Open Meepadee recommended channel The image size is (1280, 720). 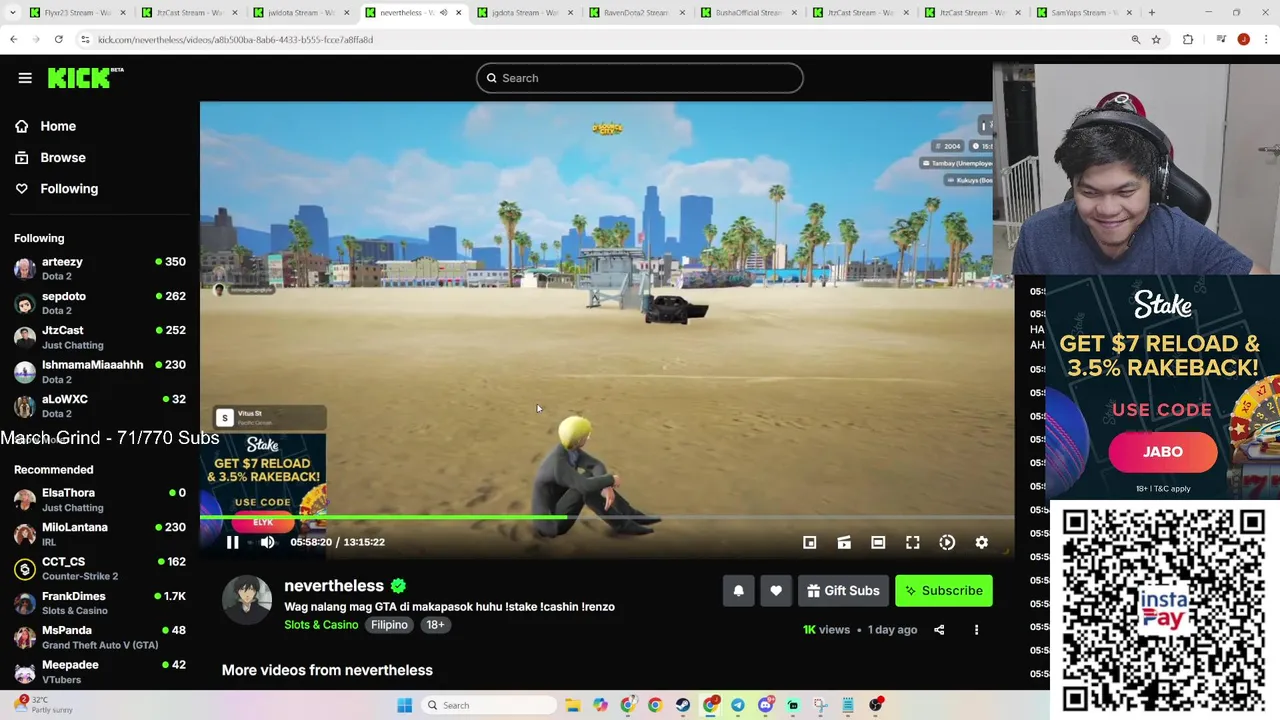point(100,672)
